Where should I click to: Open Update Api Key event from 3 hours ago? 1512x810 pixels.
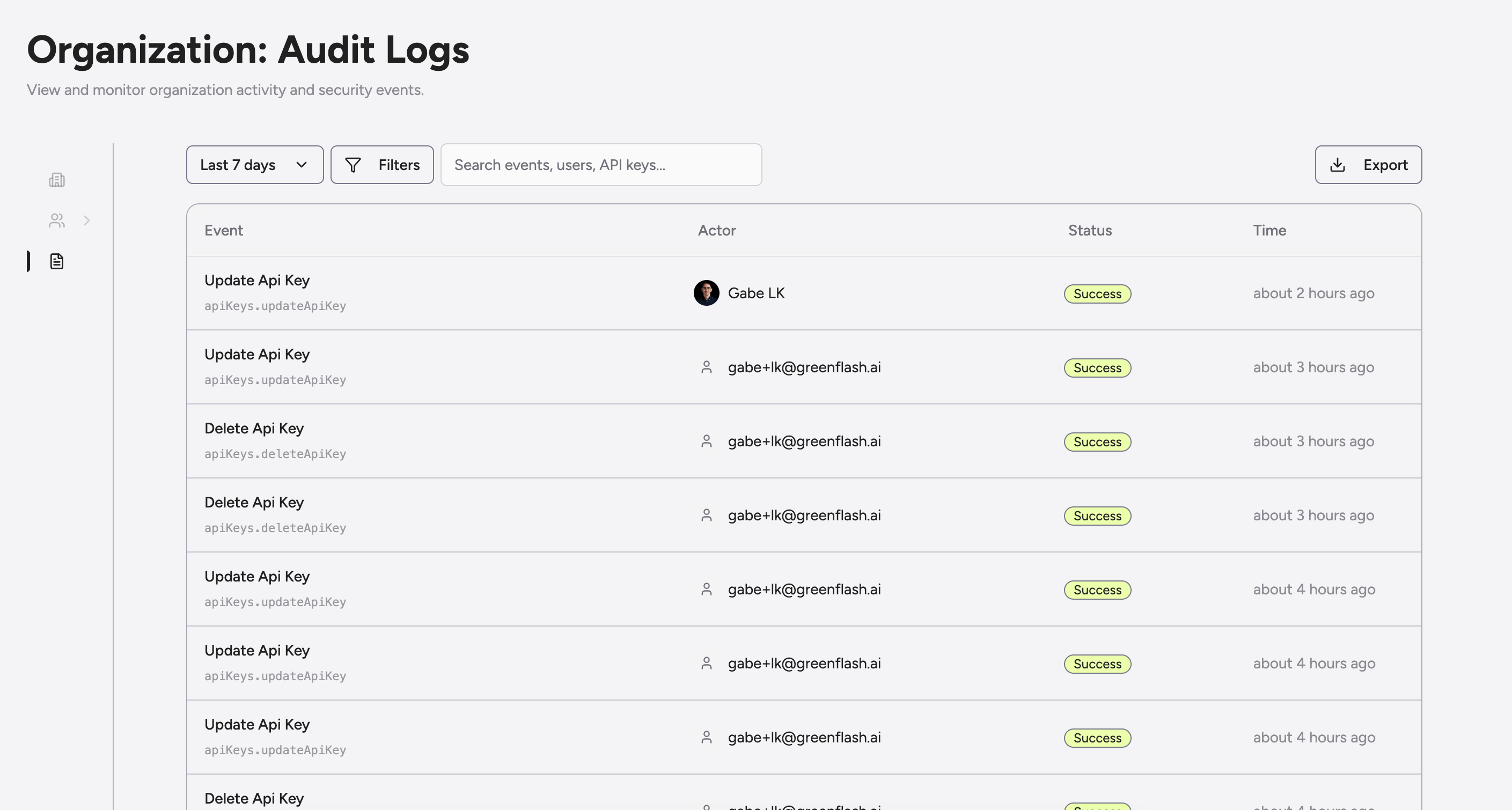pos(257,354)
